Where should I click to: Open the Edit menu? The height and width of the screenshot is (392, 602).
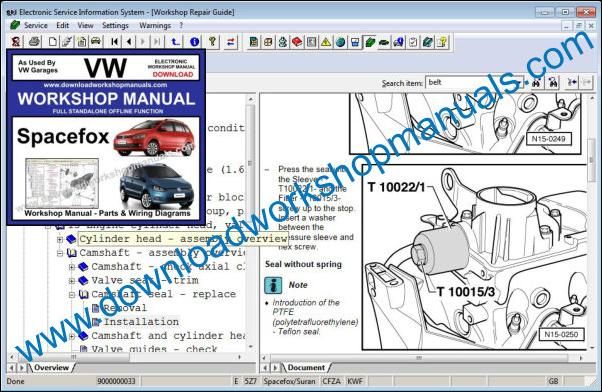pyautogui.click(x=63, y=25)
